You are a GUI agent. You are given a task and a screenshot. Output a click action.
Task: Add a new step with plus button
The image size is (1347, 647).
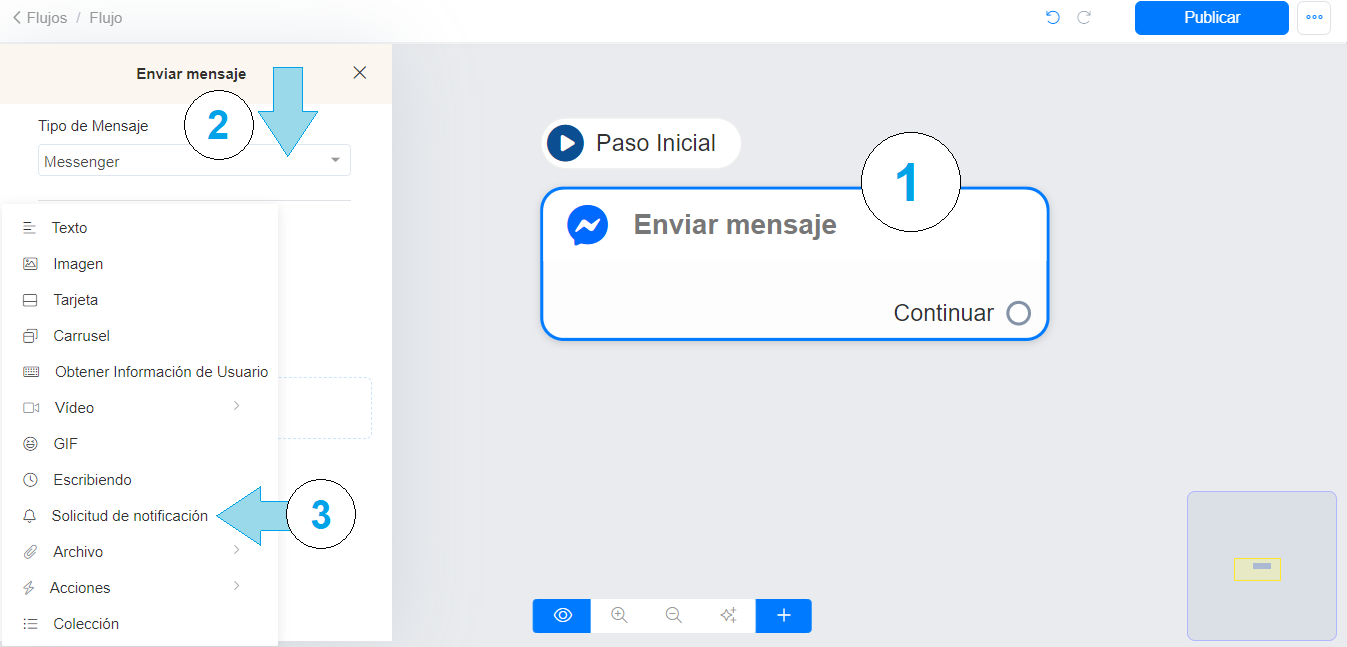(784, 616)
